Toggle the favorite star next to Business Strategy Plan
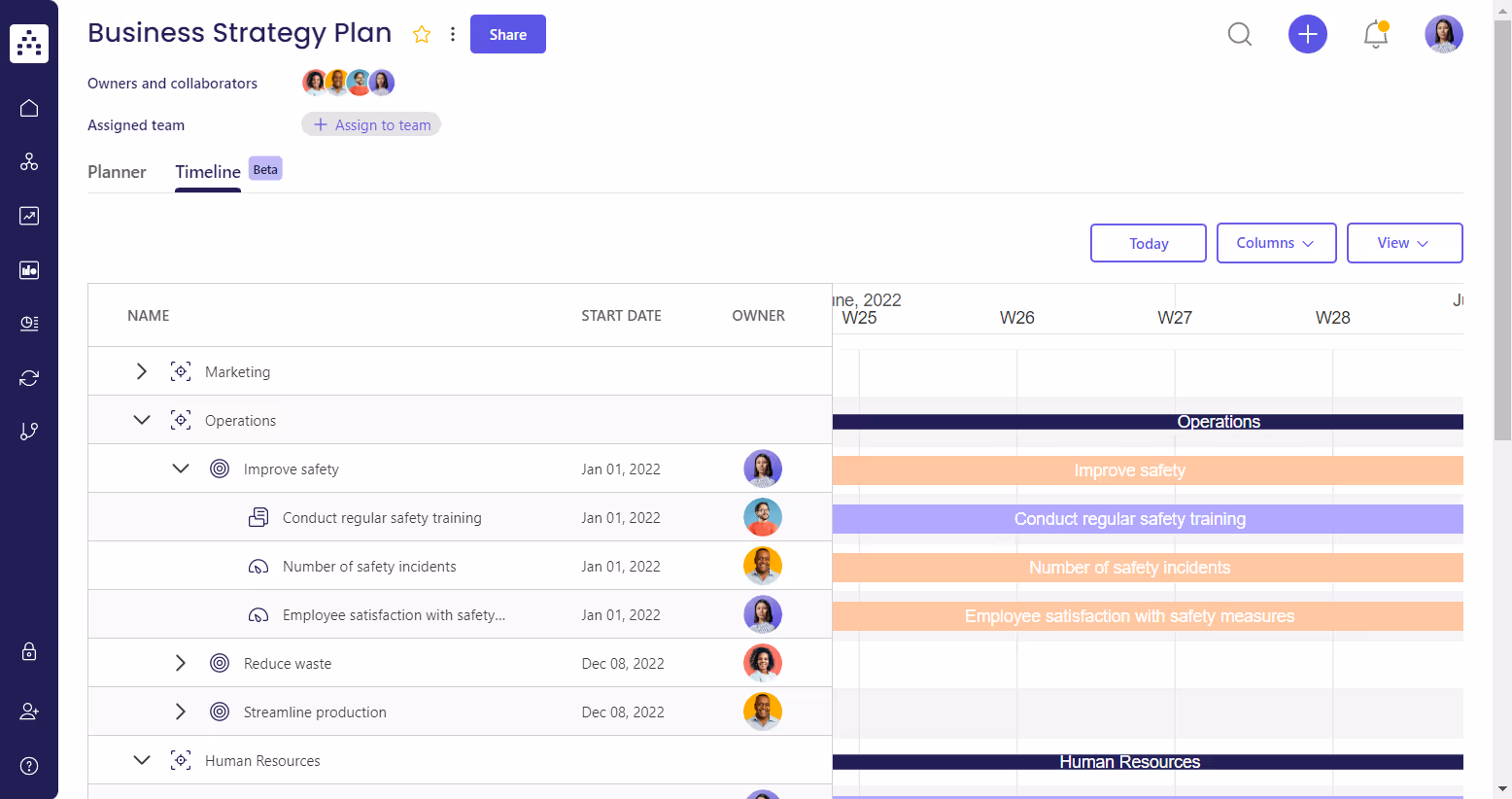This screenshot has height=799, width=1512. 421,33
